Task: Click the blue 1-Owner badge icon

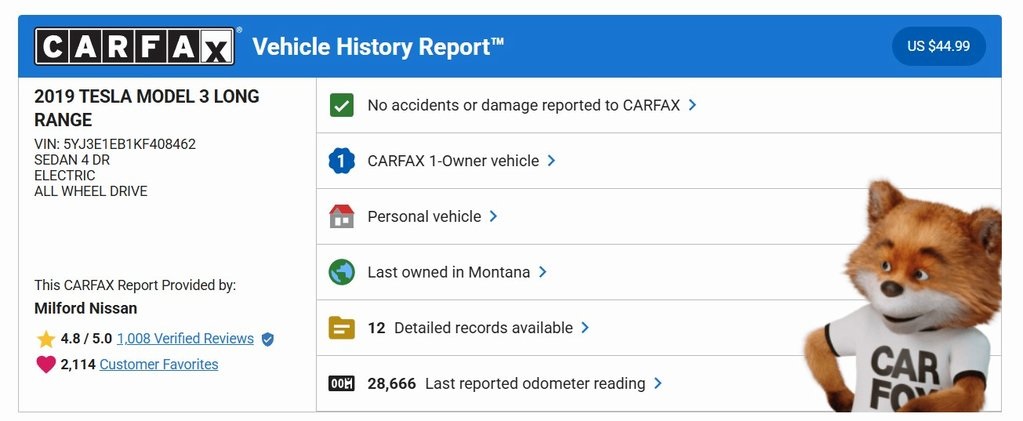Action: (342, 161)
